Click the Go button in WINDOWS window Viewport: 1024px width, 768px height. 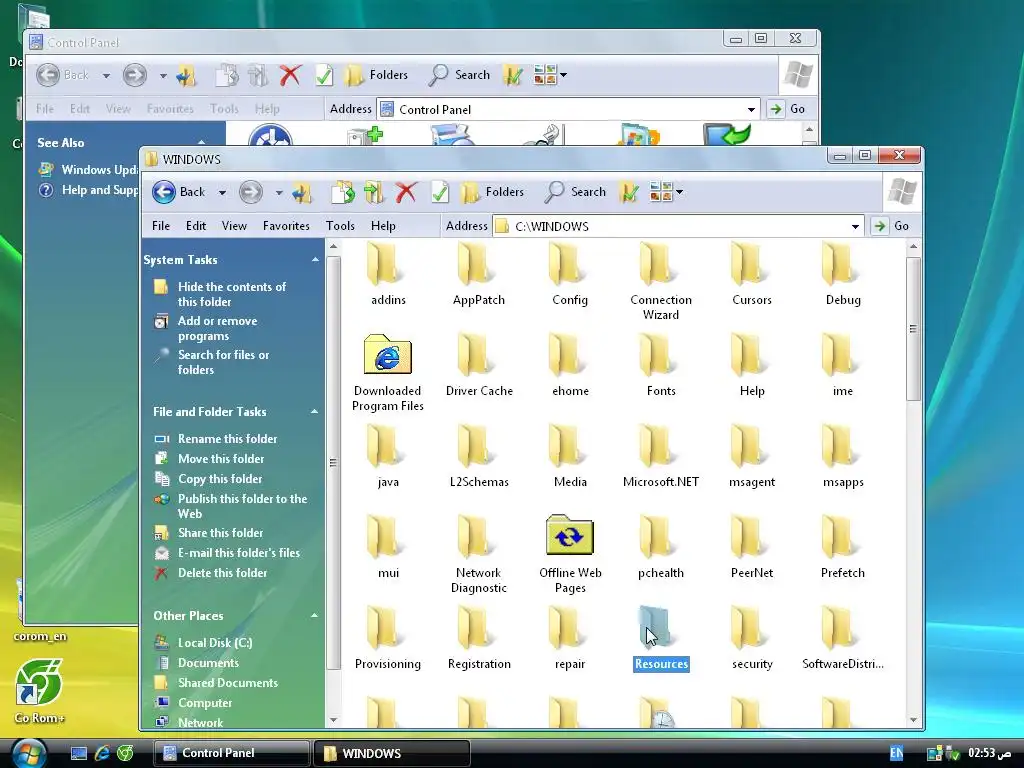[x=893, y=226]
